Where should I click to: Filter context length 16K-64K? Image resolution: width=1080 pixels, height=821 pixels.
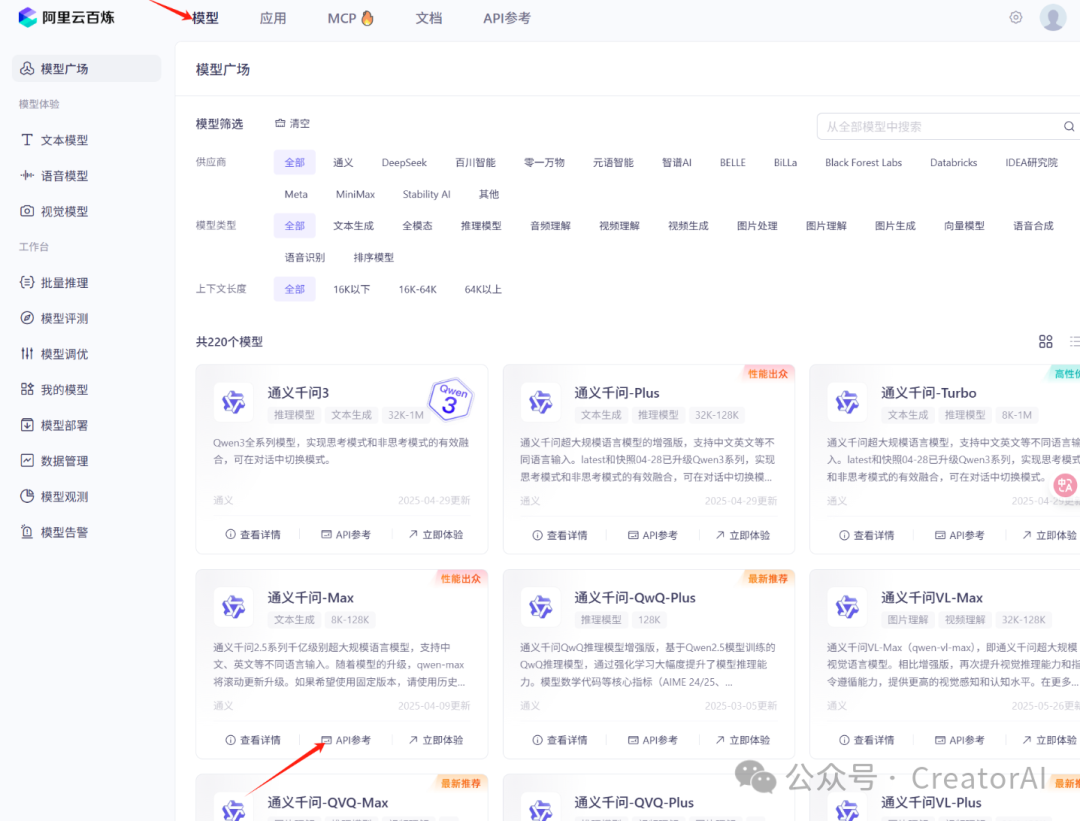pos(417,289)
